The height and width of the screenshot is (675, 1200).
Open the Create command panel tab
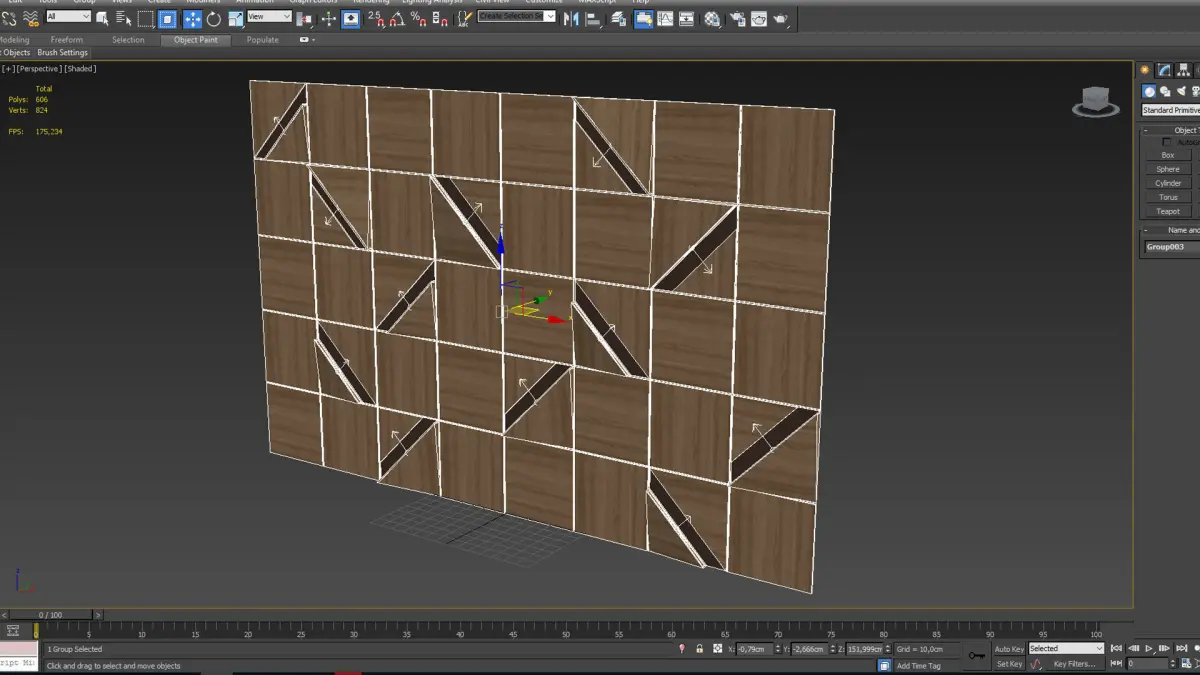1145,70
